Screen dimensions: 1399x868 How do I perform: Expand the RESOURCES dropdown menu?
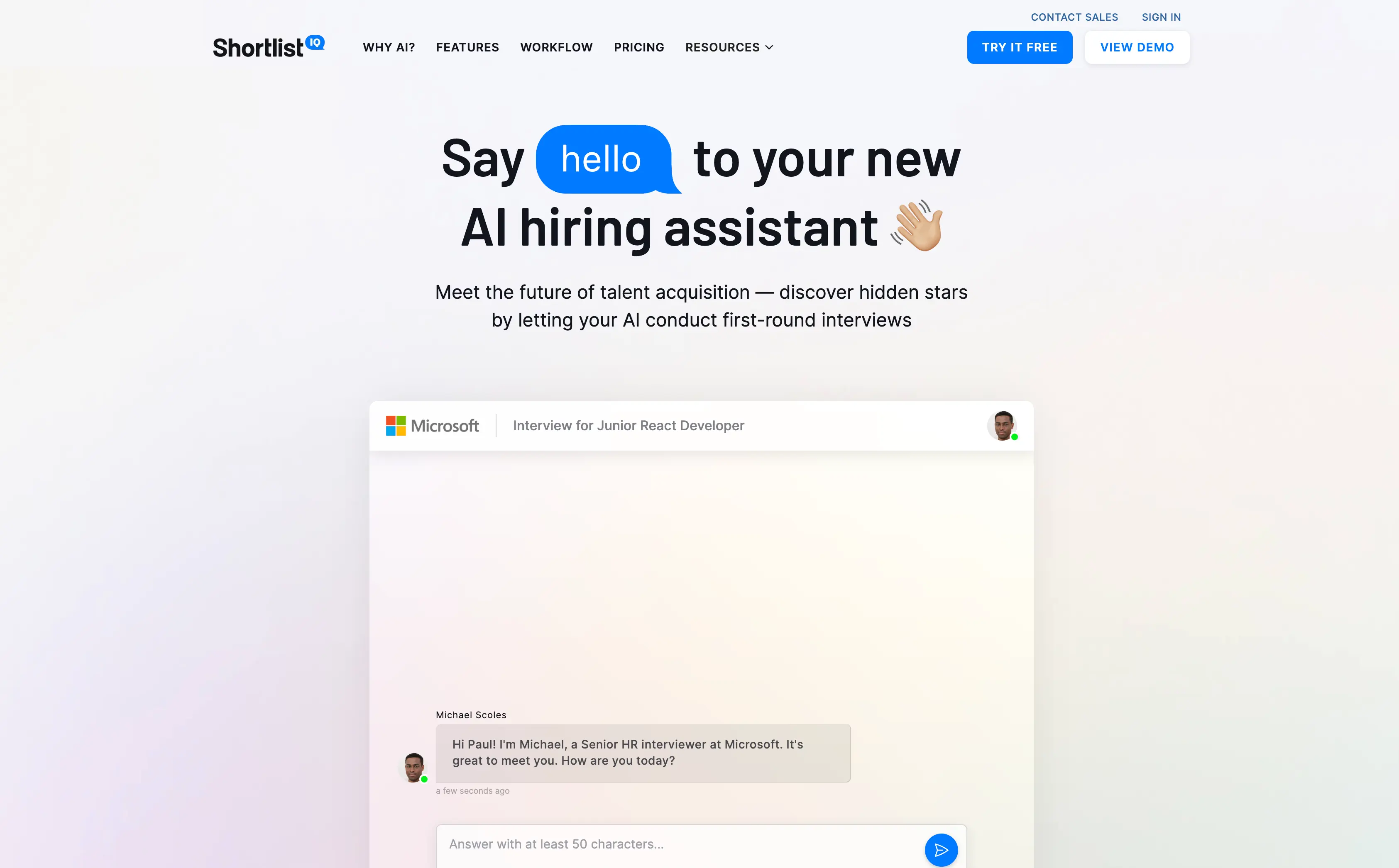[x=729, y=47]
